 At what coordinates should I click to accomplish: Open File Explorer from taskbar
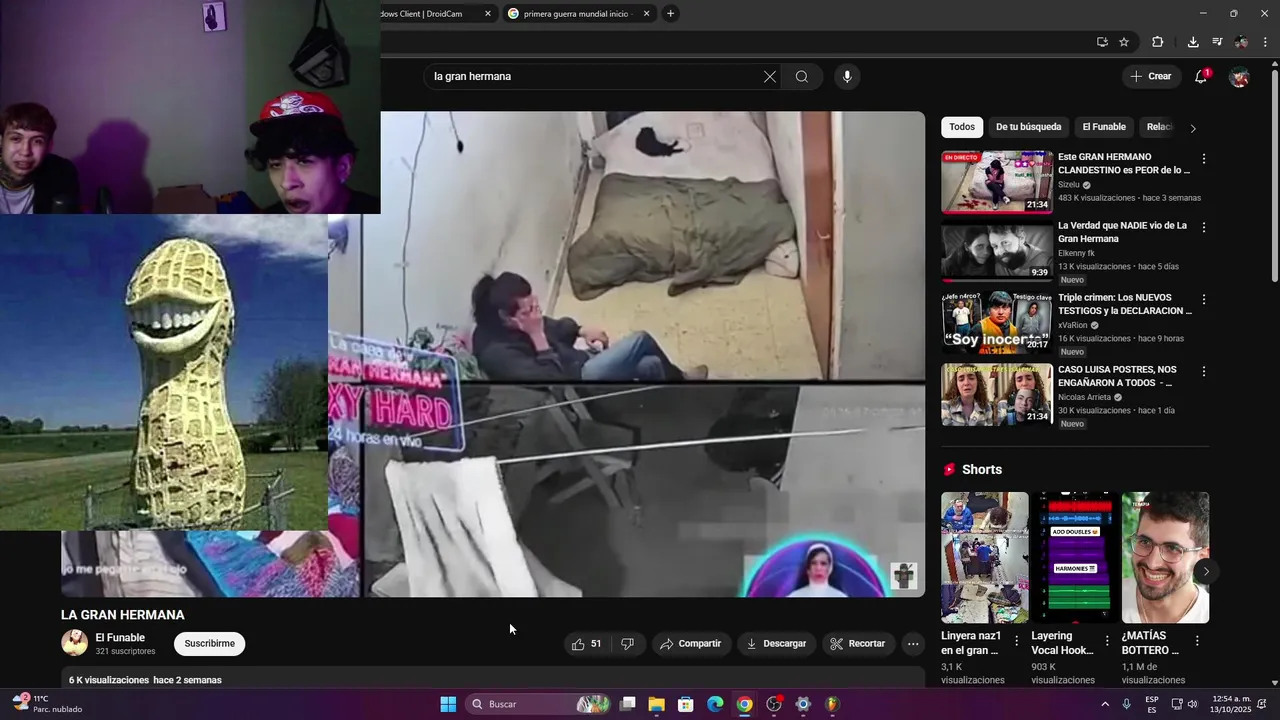coord(656,704)
